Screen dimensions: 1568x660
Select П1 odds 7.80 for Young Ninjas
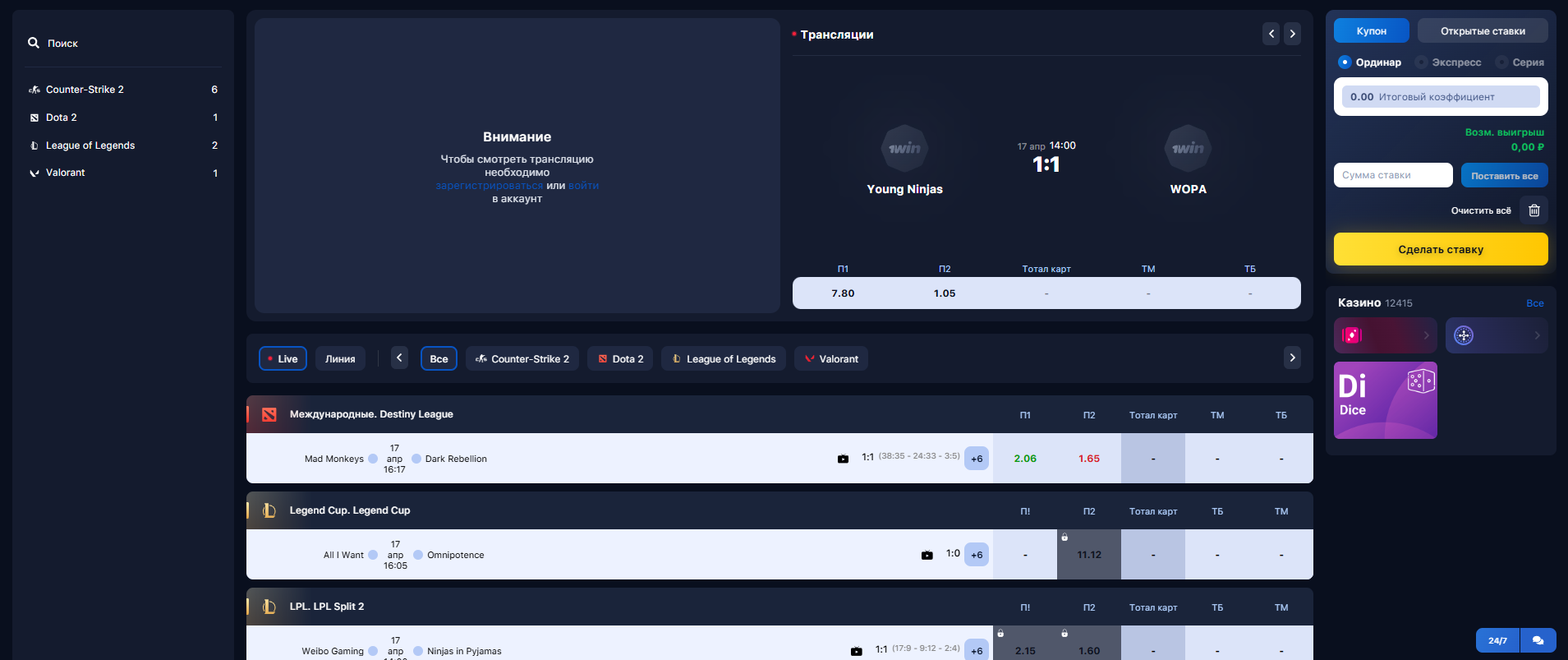click(843, 293)
